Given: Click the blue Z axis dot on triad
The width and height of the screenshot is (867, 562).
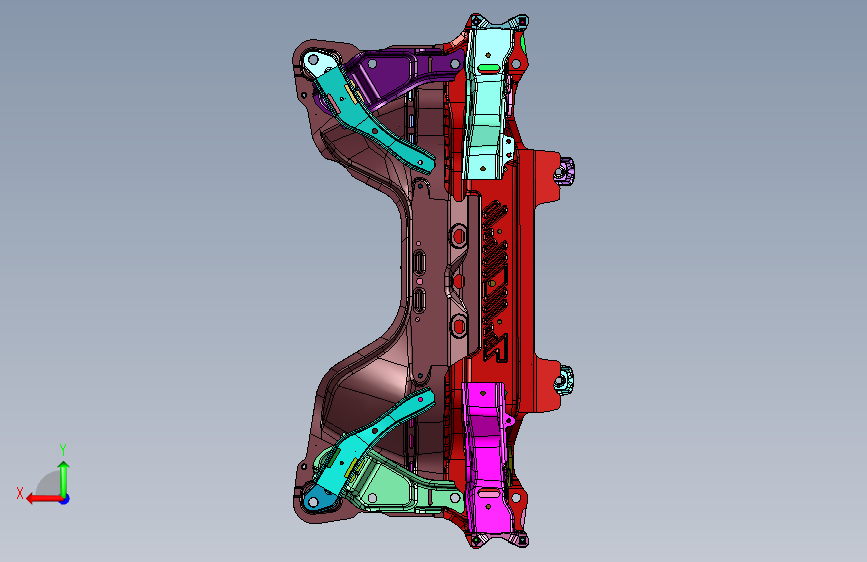Looking at the screenshot, I should [65, 499].
